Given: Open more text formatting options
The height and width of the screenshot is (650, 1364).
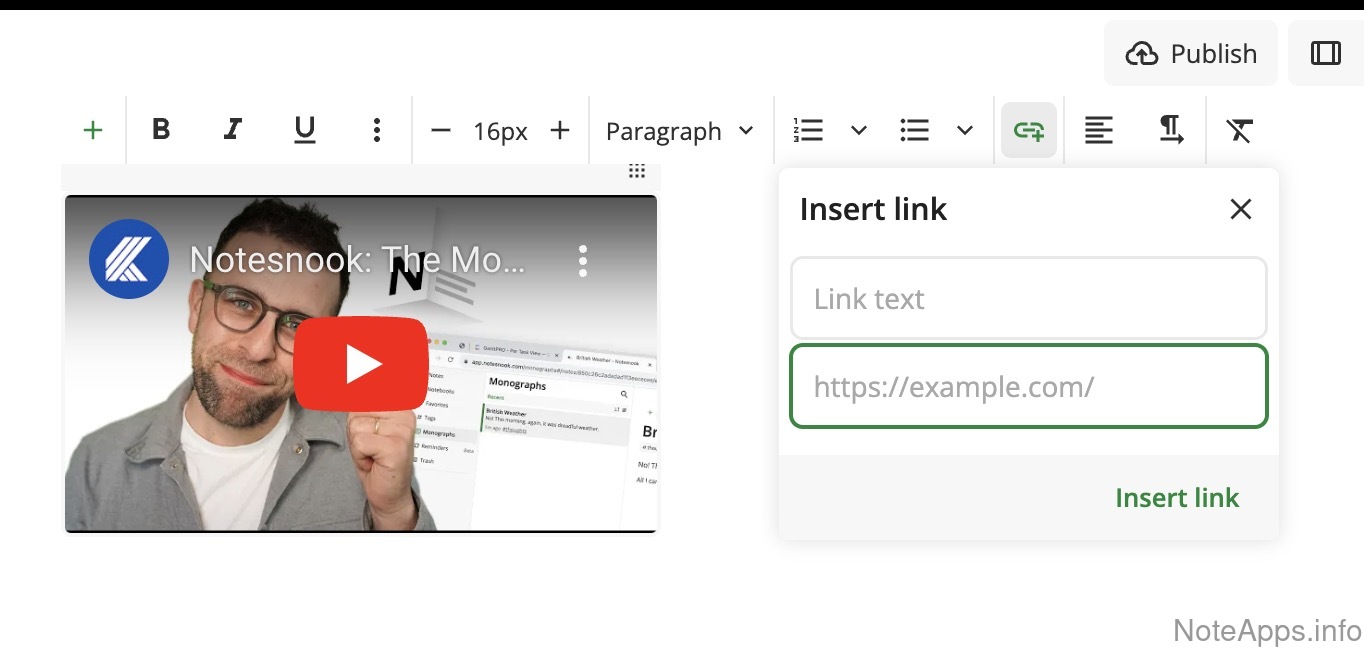Looking at the screenshot, I should click(377, 130).
